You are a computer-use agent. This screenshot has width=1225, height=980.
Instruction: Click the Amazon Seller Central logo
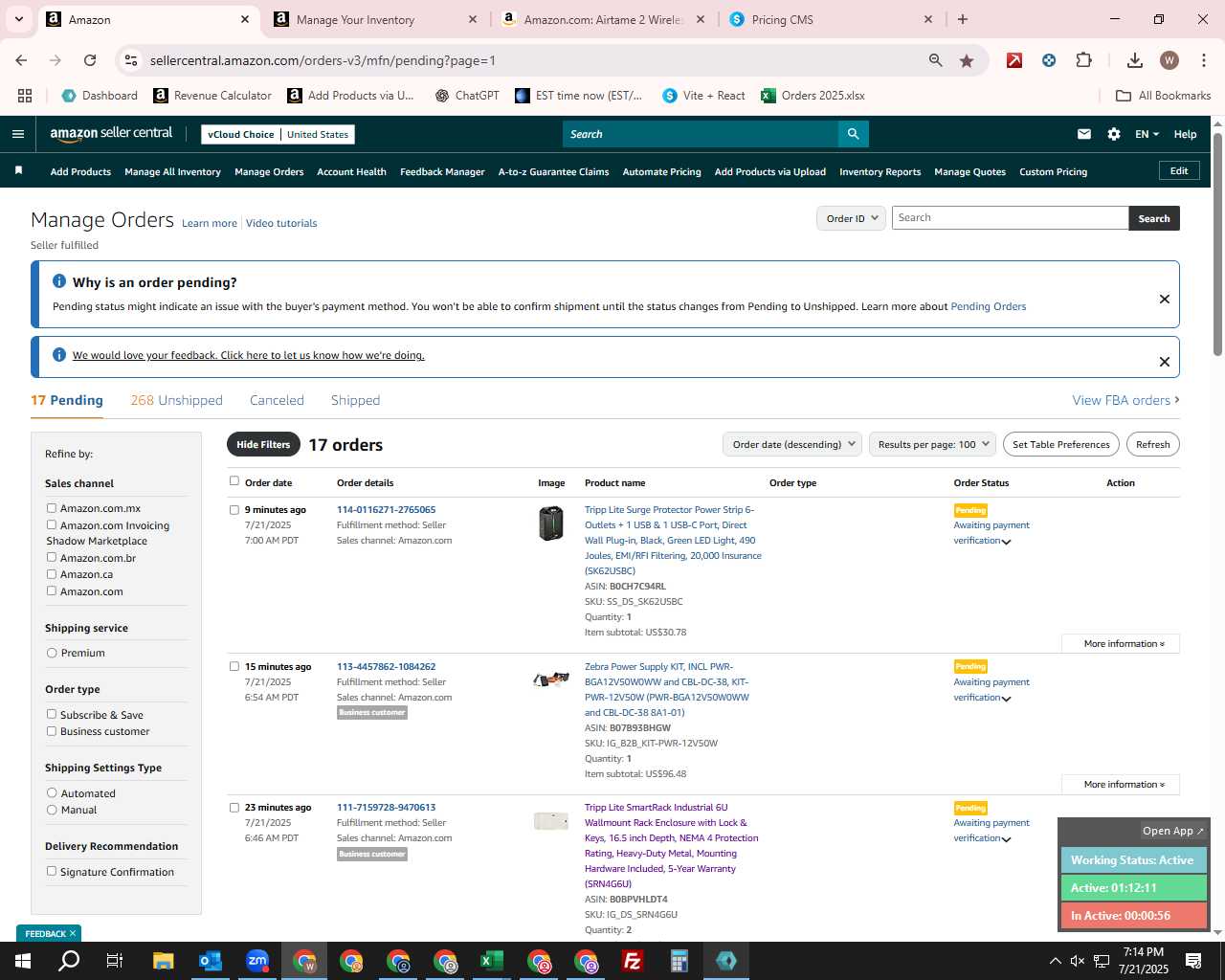(111, 134)
